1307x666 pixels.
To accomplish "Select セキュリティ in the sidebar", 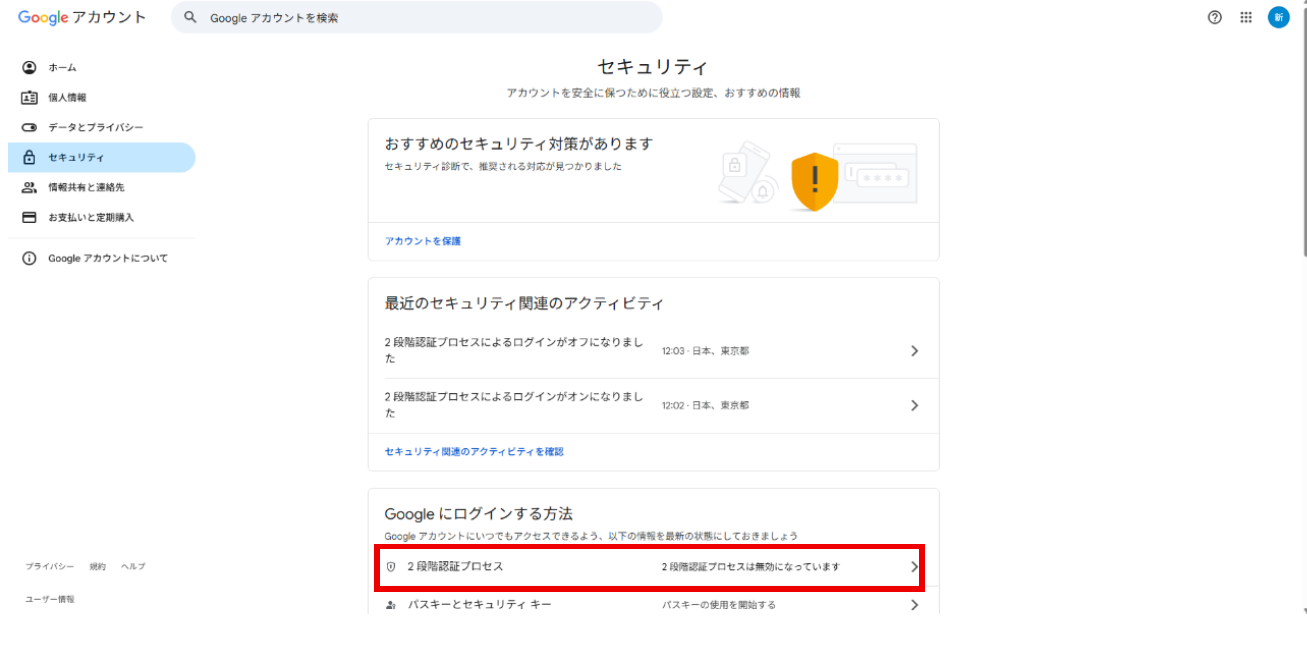I will click(101, 157).
